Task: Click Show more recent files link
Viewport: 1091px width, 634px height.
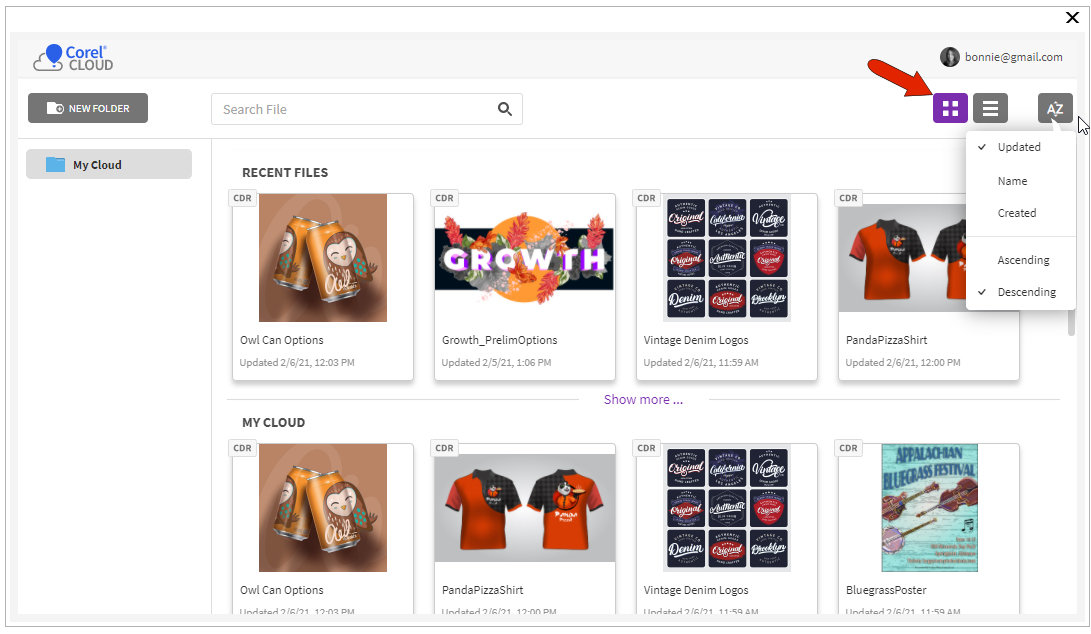Action: coord(643,399)
